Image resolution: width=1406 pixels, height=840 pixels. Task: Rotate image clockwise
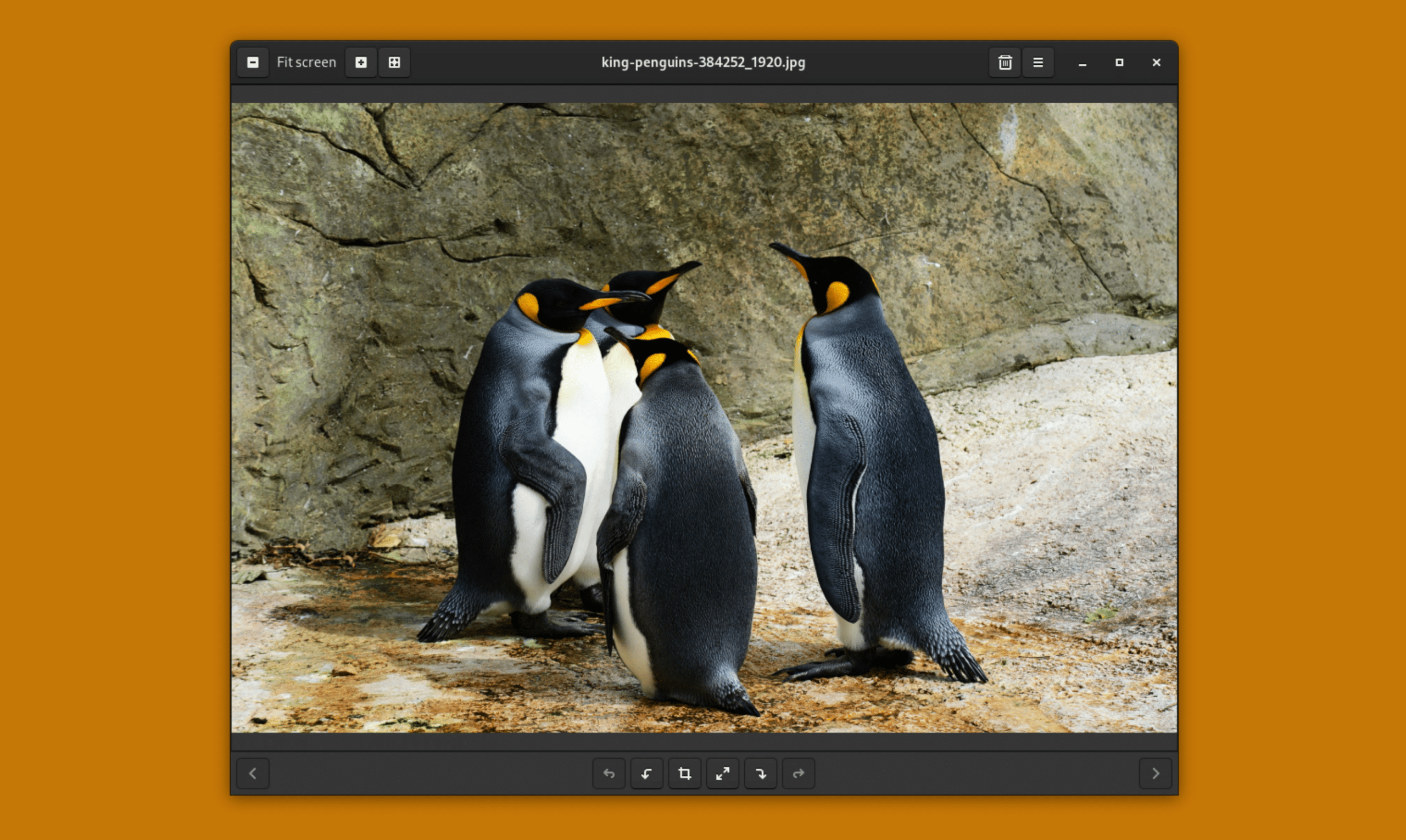tap(761, 773)
